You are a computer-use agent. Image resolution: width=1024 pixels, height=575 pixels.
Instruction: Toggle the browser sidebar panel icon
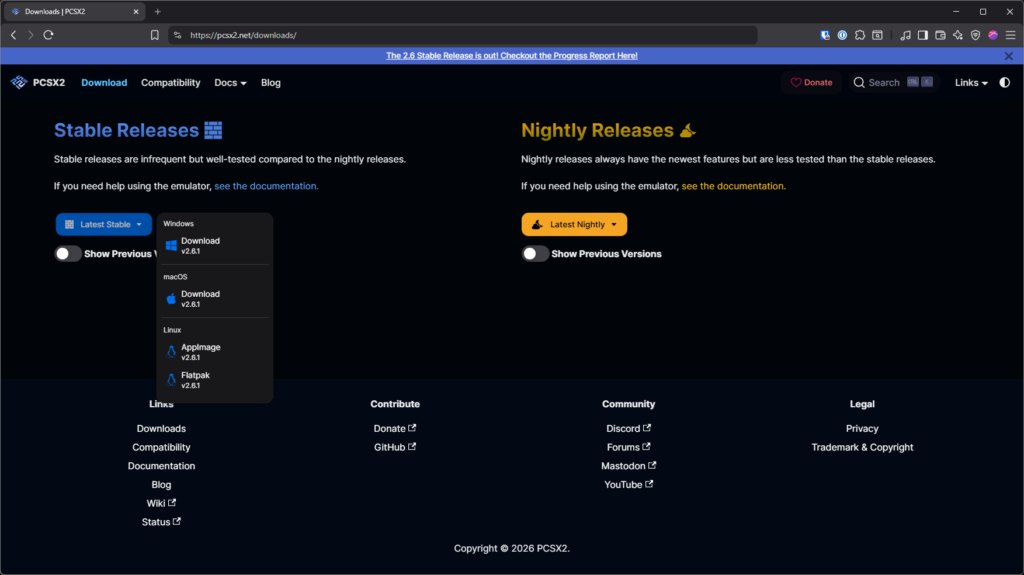tap(922, 35)
